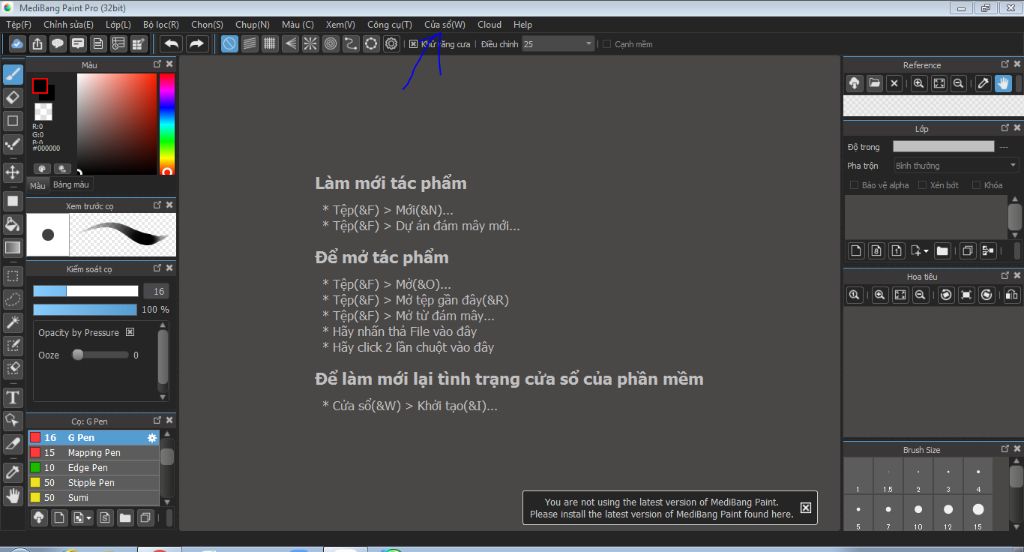
Task: Open G Pen brush settings gear
Action: [152, 438]
